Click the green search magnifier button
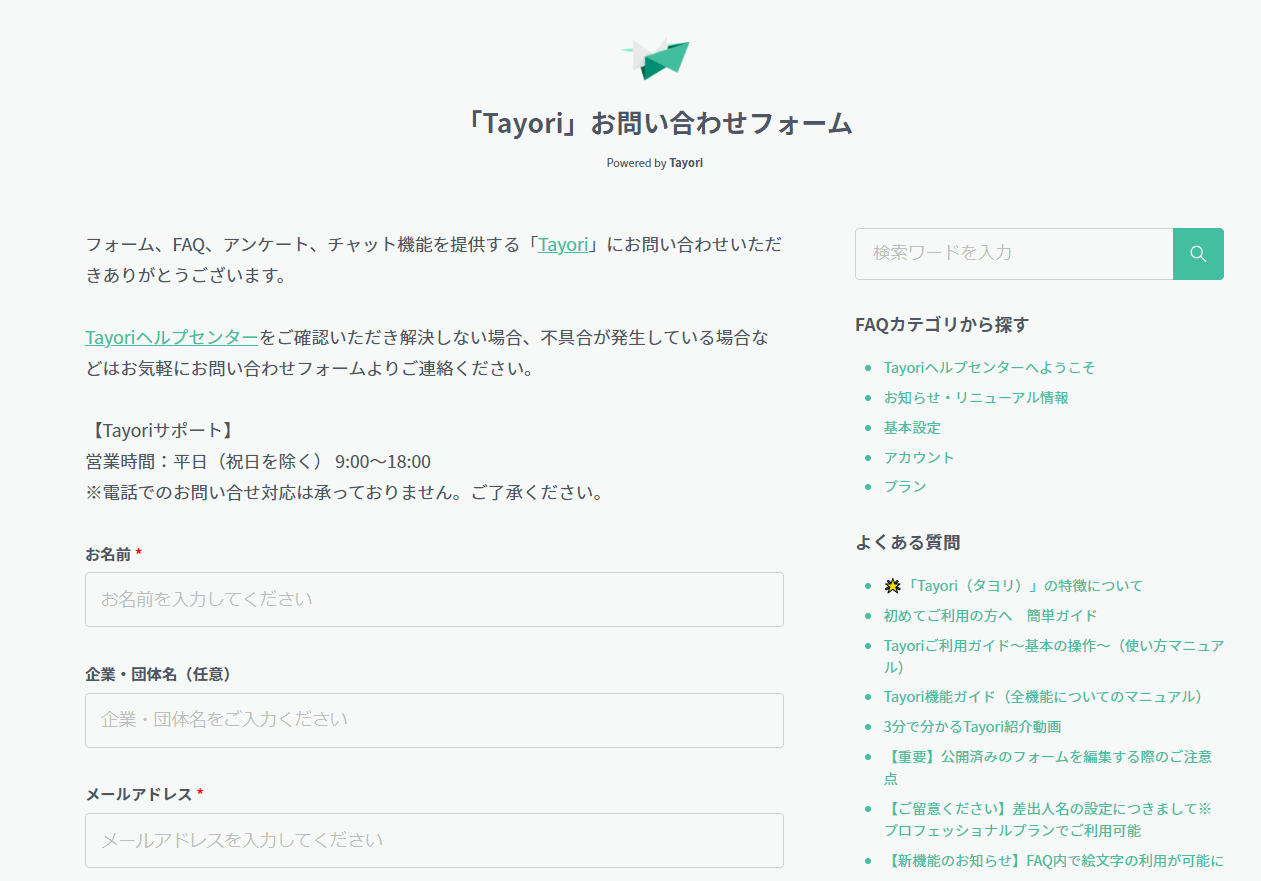Viewport: 1261px width, 881px height. [x=1197, y=254]
